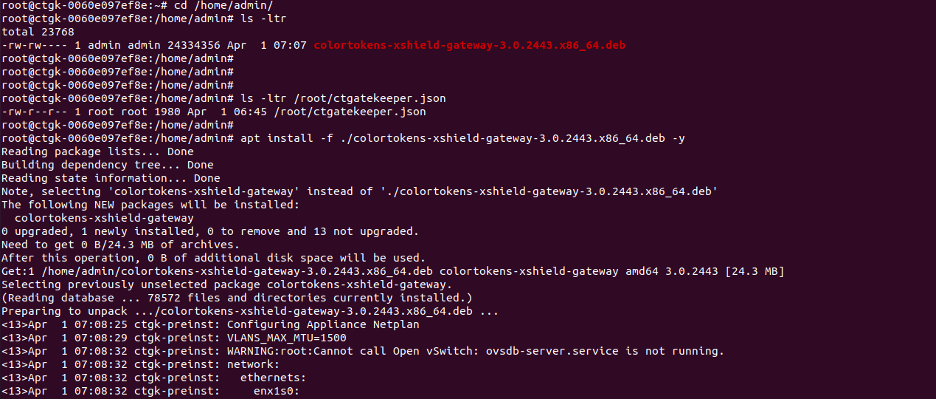Screen dimensions: 936x400
Task: Click the 'cd /home/admin/' command text
Action: click(x=202, y=8)
